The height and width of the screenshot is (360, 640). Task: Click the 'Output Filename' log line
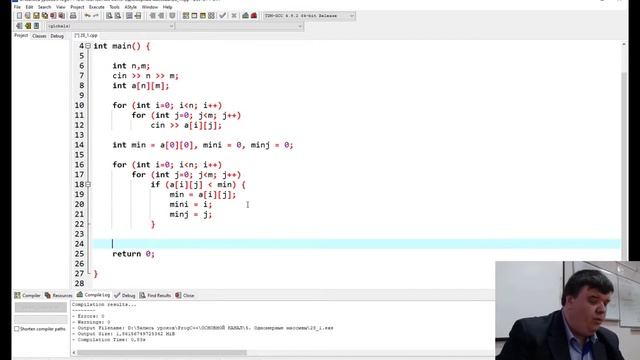click(x=202, y=328)
